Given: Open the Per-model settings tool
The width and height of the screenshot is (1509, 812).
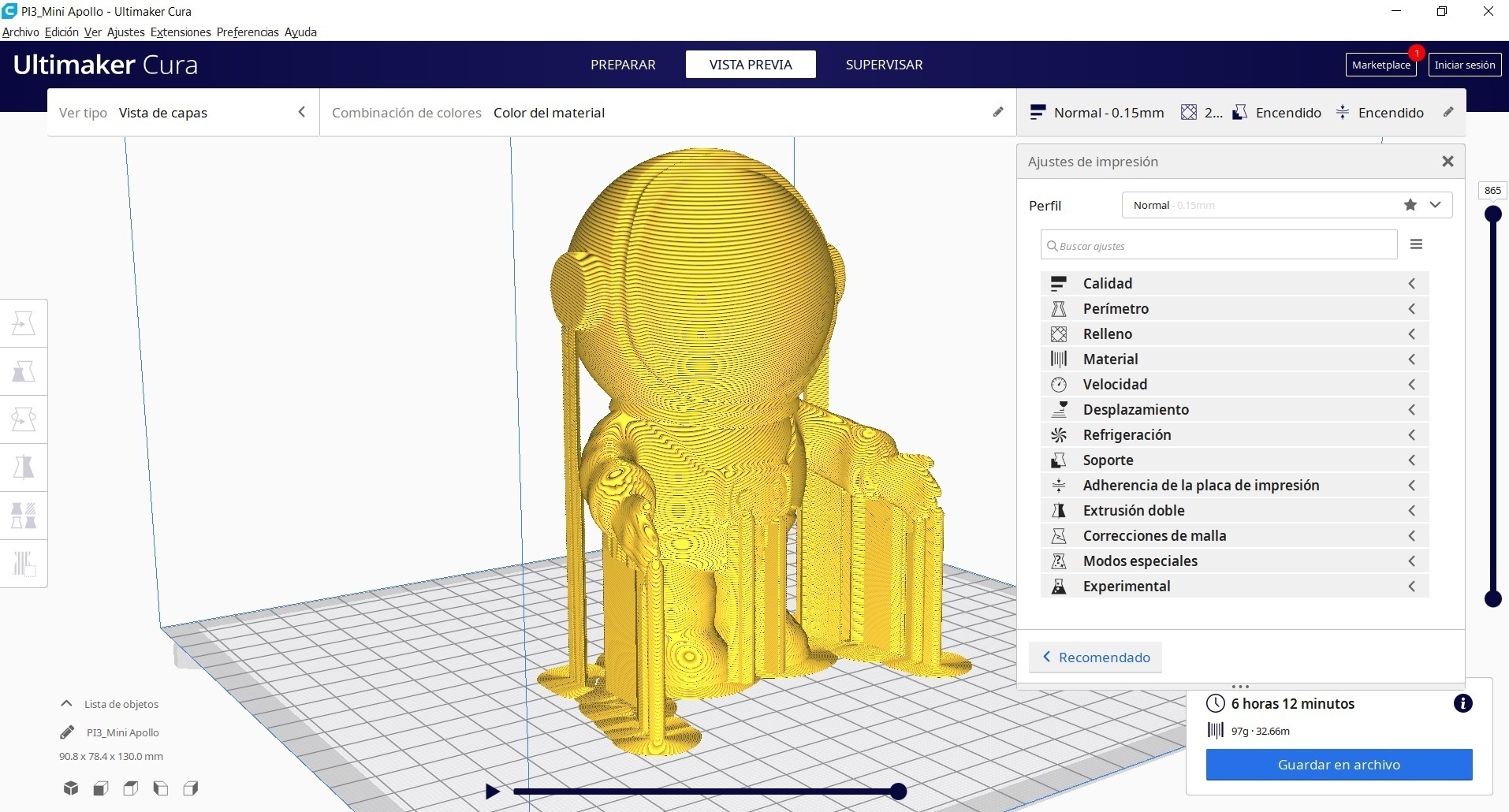Looking at the screenshot, I should (x=24, y=516).
